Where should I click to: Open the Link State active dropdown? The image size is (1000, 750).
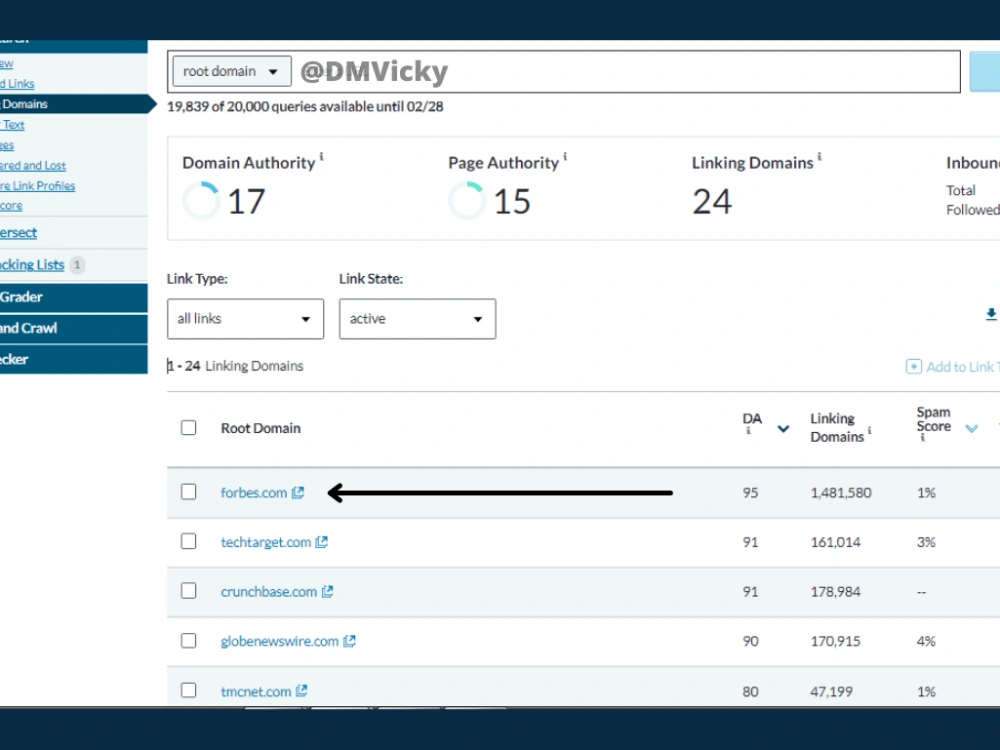[x=418, y=318]
